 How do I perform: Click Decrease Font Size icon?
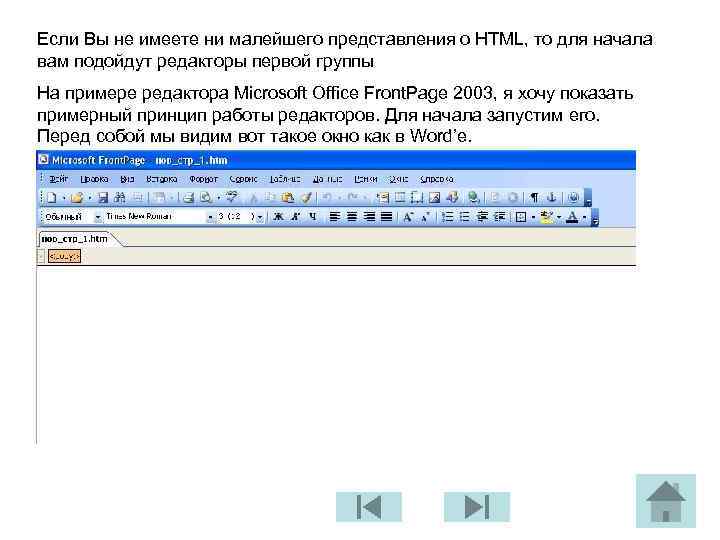pyautogui.click(x=425, y=217)
